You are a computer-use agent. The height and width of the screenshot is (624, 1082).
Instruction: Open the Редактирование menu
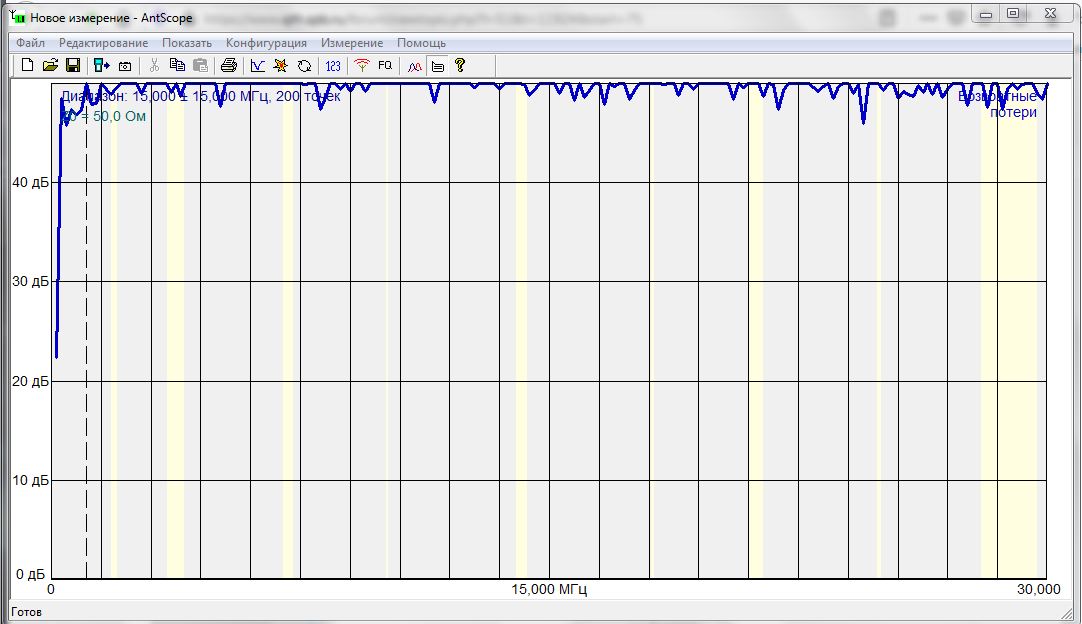point(103,43)
